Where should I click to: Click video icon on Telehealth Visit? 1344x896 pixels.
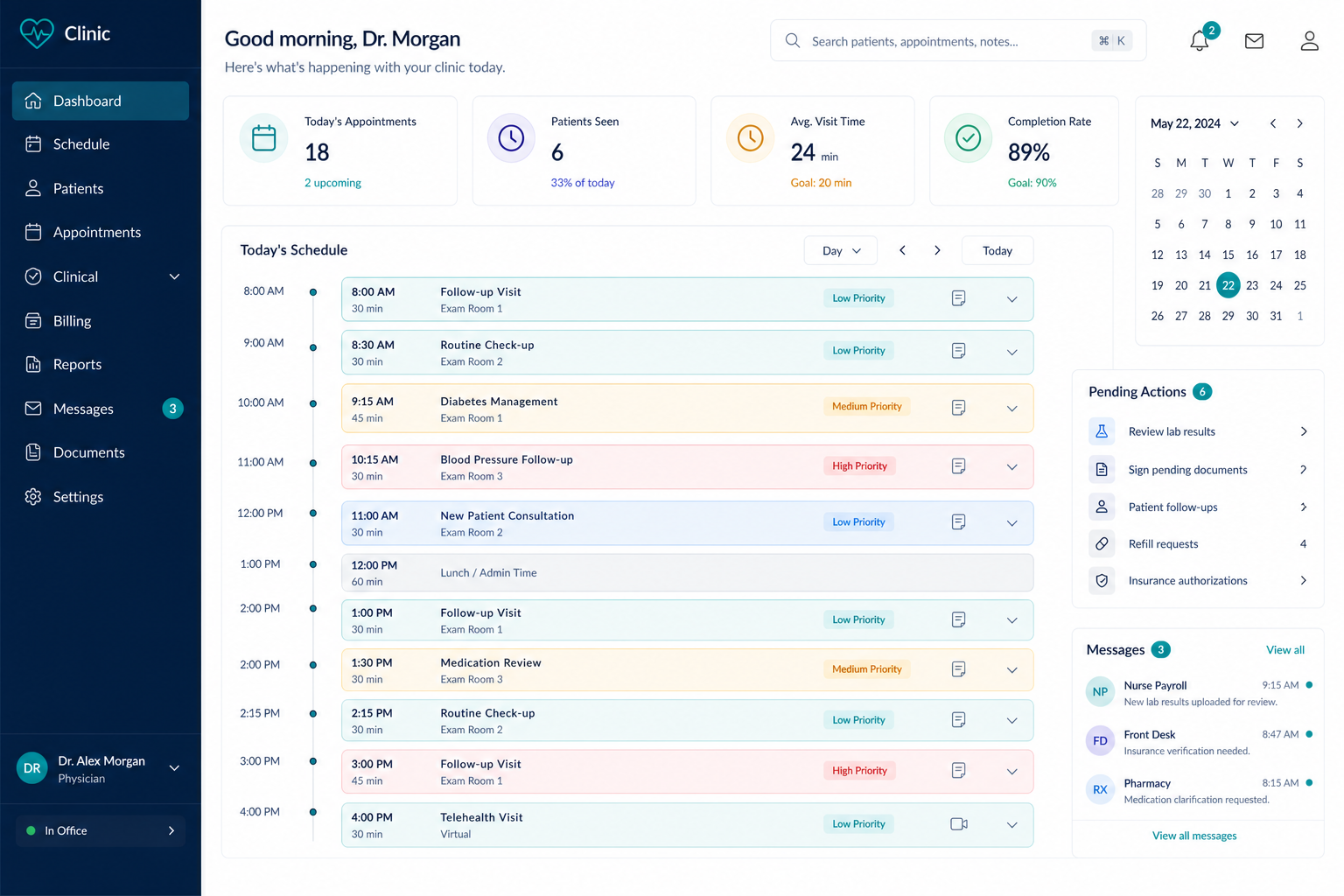tap(958, 824)
